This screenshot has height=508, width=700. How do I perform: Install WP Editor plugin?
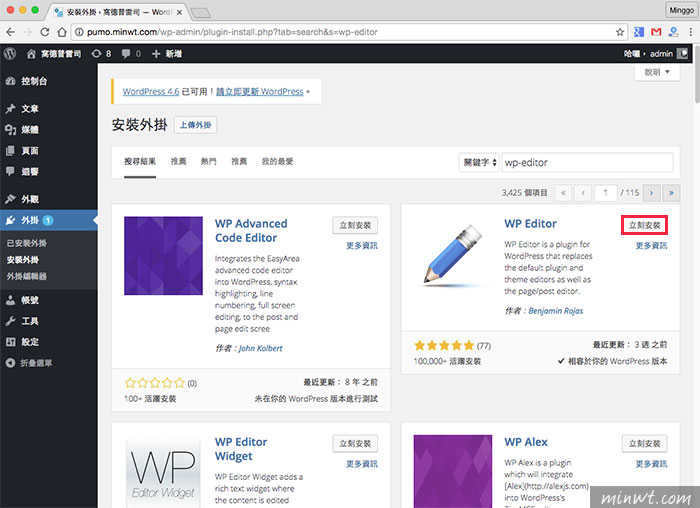pos(645,225)
